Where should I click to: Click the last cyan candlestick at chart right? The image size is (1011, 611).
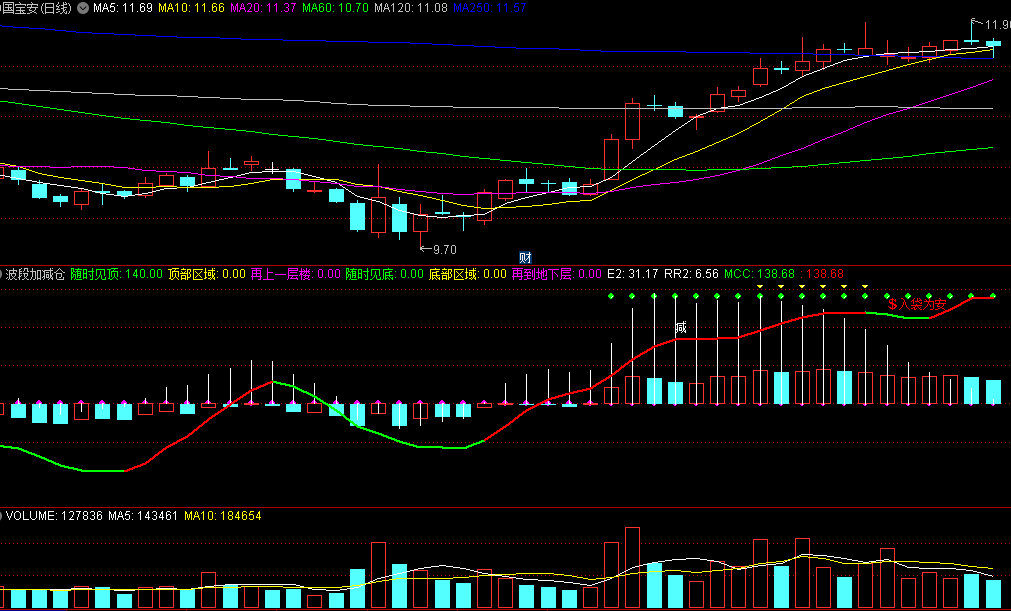click(x=994, y=46)
